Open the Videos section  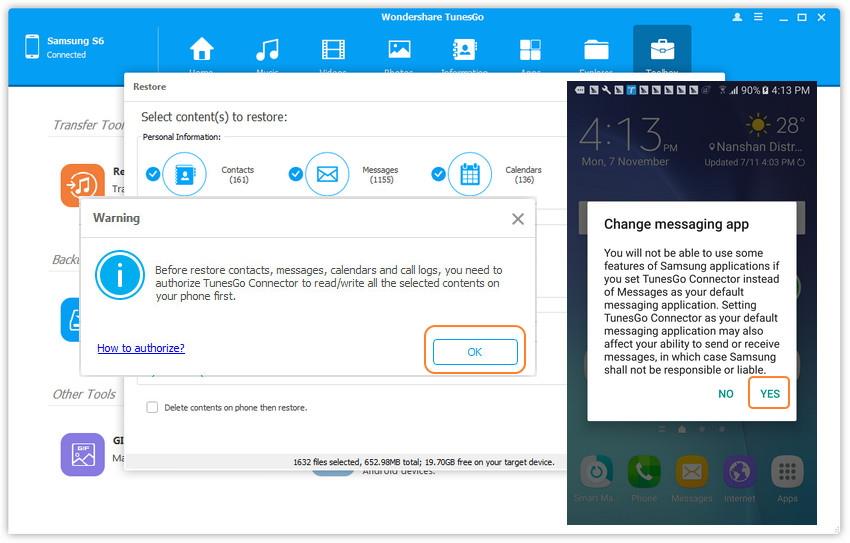(x=333, y=50)
